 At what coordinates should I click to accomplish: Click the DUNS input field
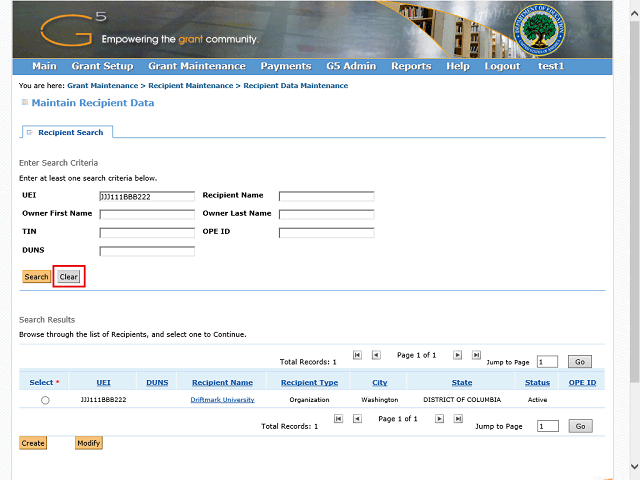point(147,251)
